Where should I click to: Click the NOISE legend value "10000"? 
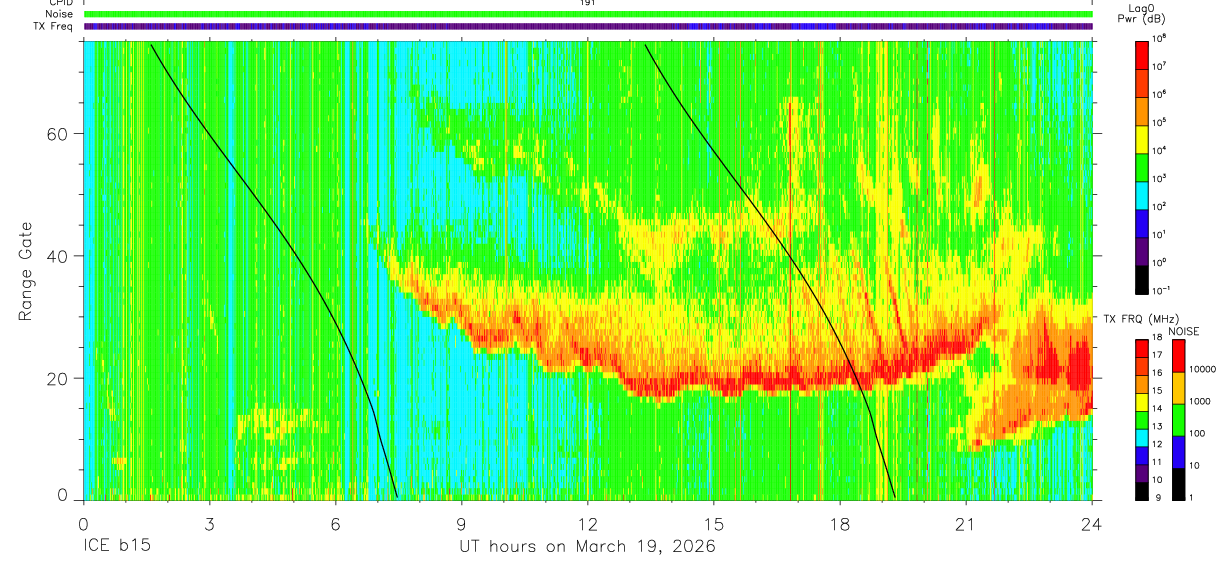[1204, 369]
